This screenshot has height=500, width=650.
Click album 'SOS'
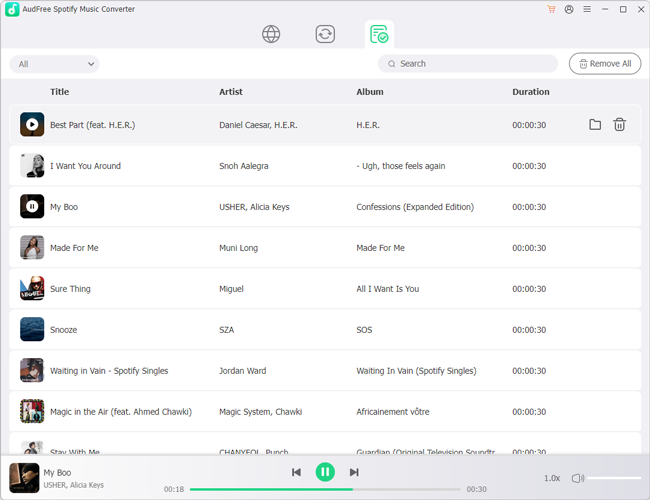(364, 330)
